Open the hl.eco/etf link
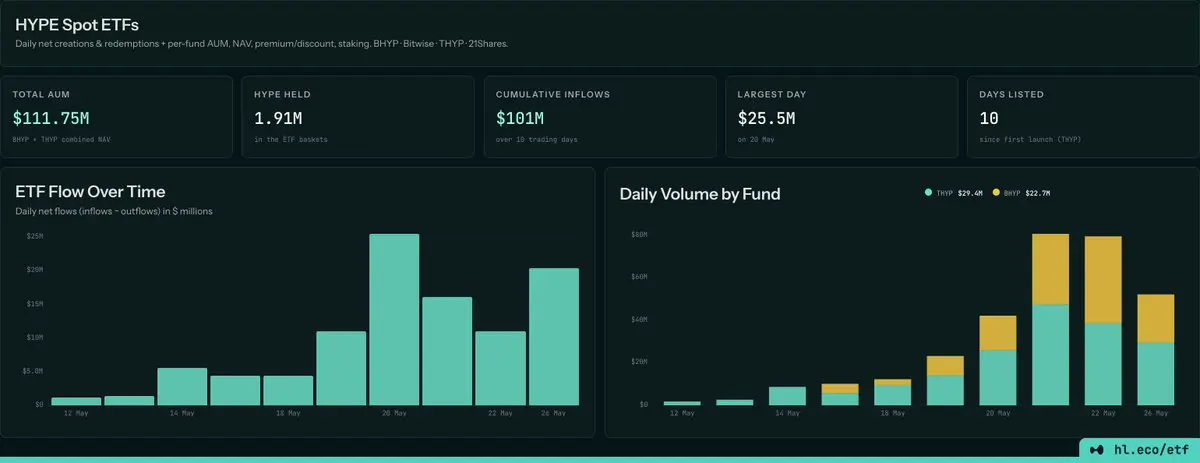The width and height of the screenshot is (1200, 463). tap(1150, 451)
